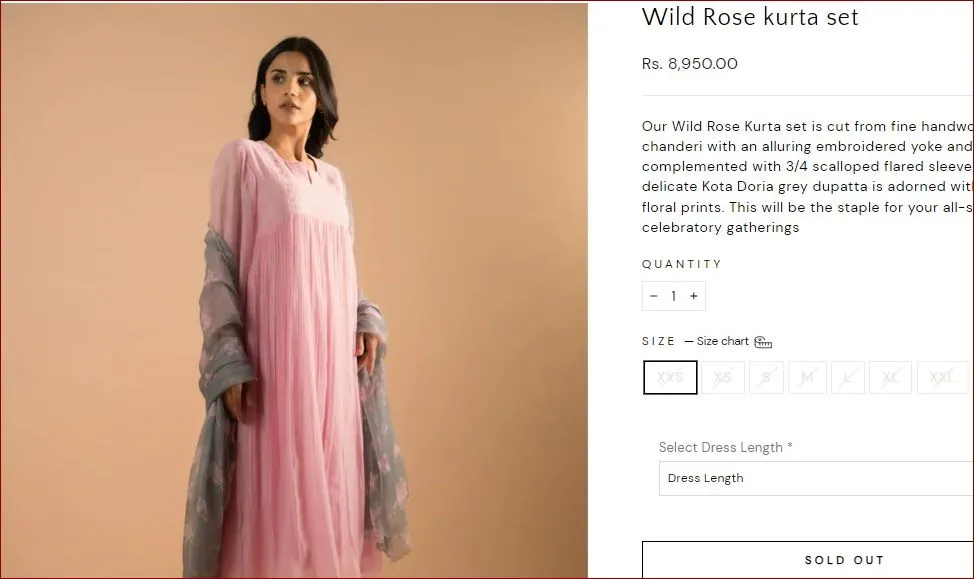Open the Dress Length dropdown
The width and height of the screenshot is (974, 579).
click(x=815, y=478)
